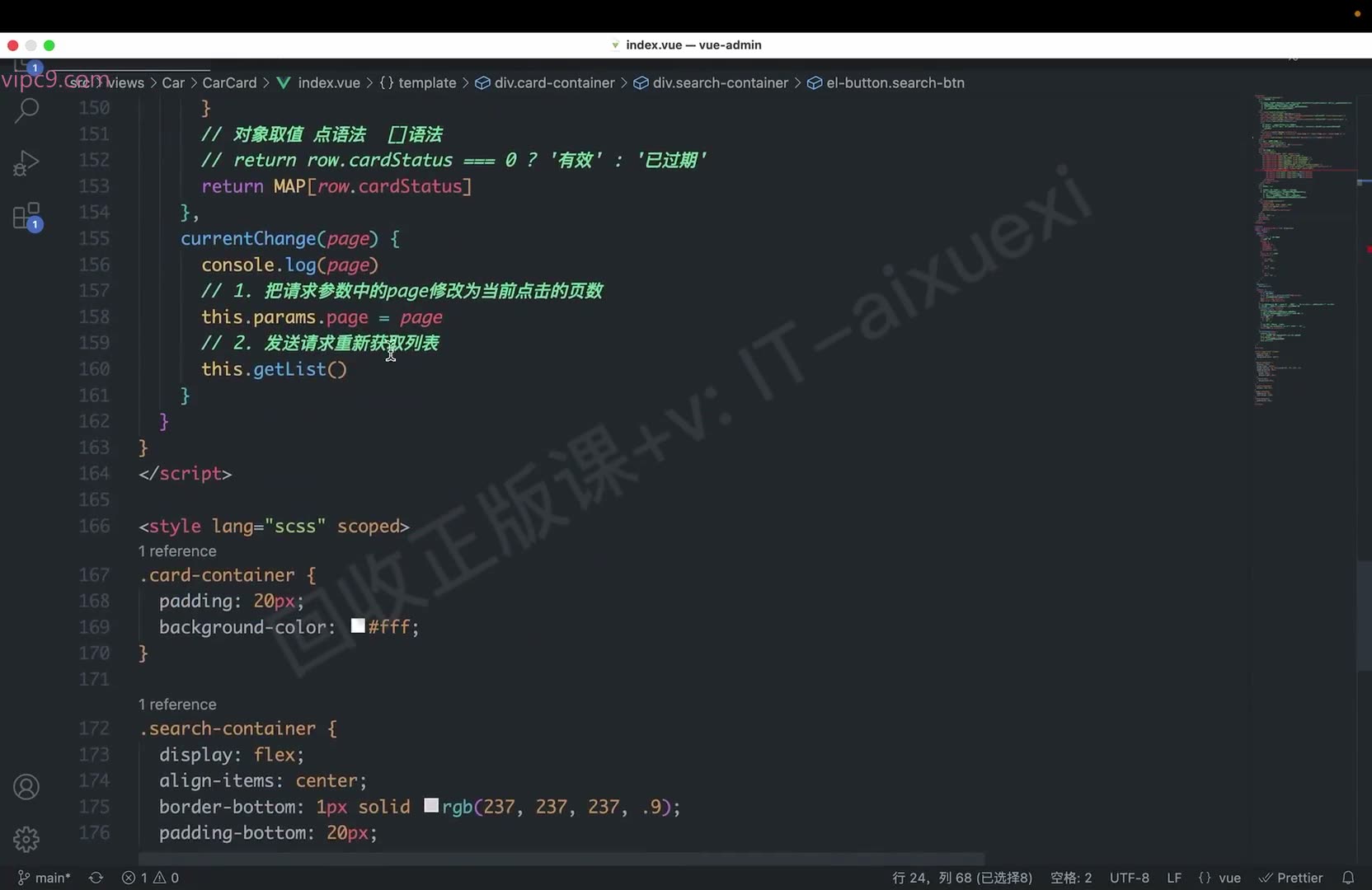The width and height of the screenshot is (1372, 890).
Task: Click line number 155
Action: [x=94, y=238]
